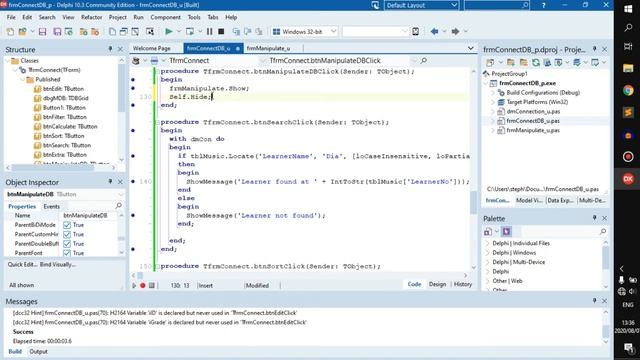Image resolution: width=640 pixels, height=360 pixels.
Task: Pin the Messages panel
Action: [x=594, y=300]
